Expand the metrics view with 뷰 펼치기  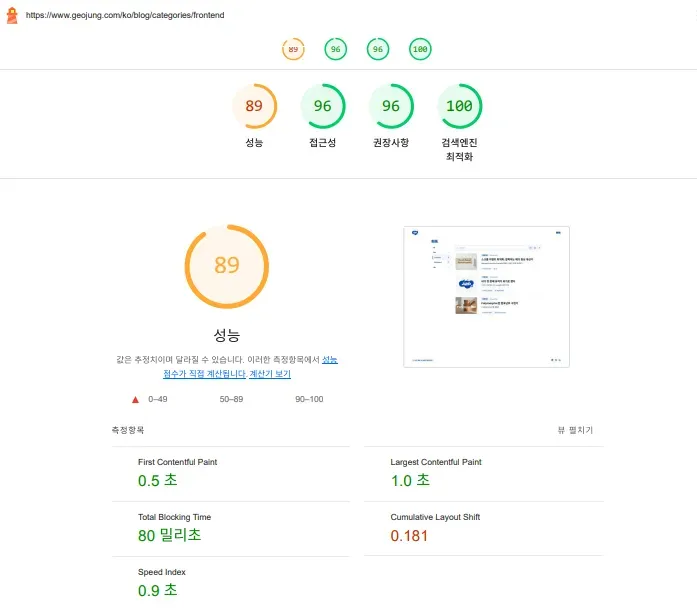tap(575, 430)
